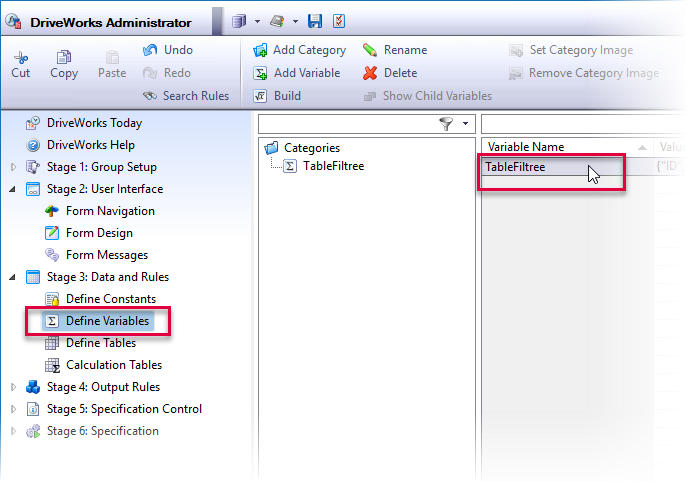The width and height of the screenshot is (687, 483).
Task: Expand Stage 6: Specification arrow
Action: tap(13, 431)
